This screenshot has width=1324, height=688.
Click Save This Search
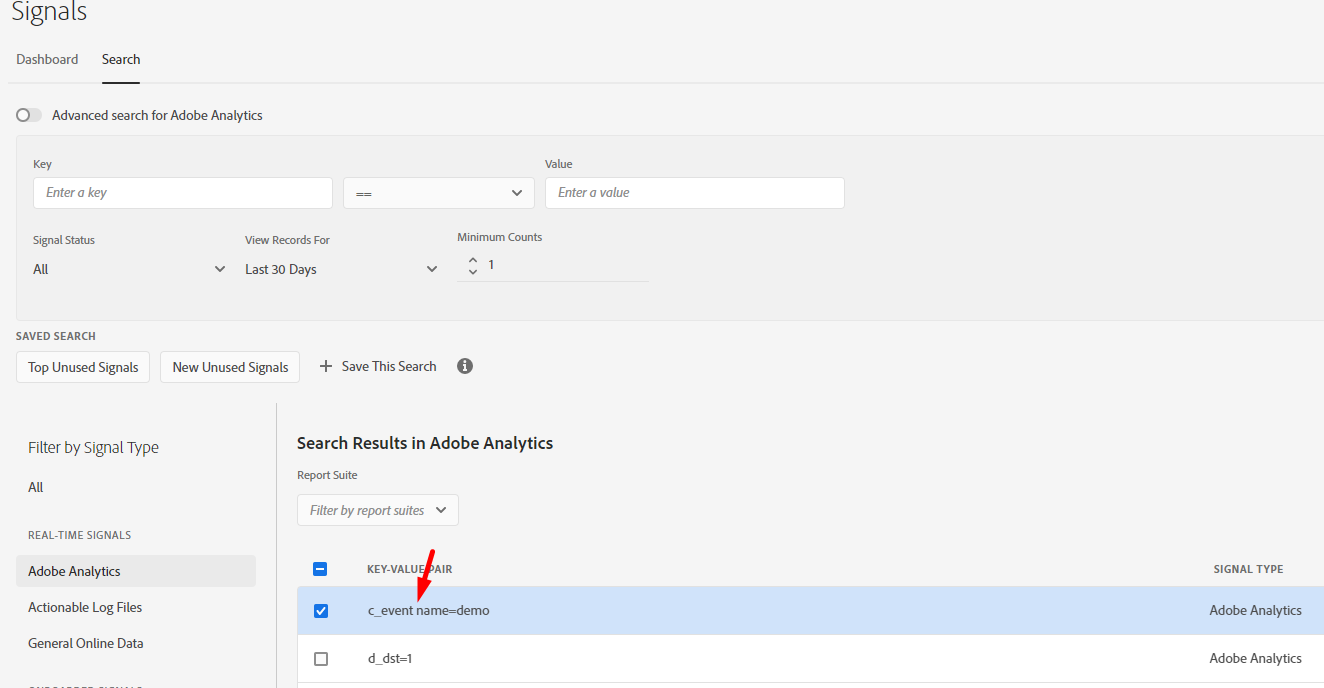(378, 366)
